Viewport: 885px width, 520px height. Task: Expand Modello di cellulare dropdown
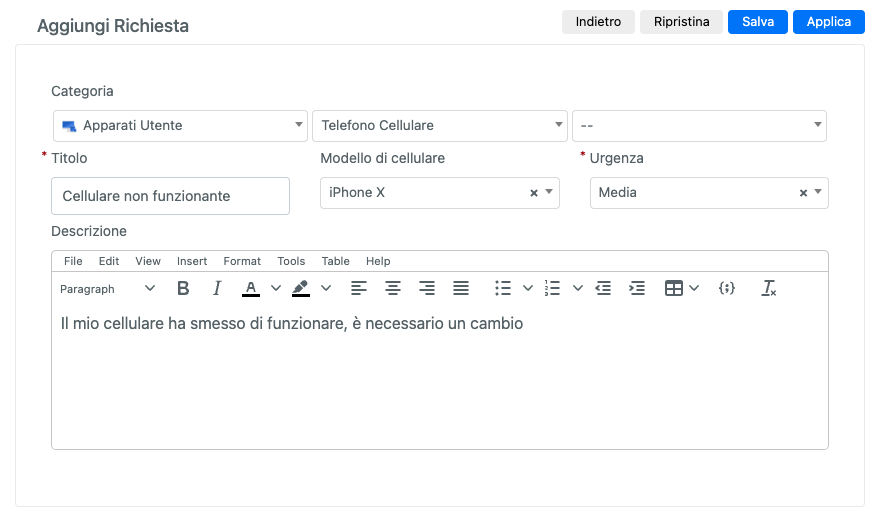549,192
